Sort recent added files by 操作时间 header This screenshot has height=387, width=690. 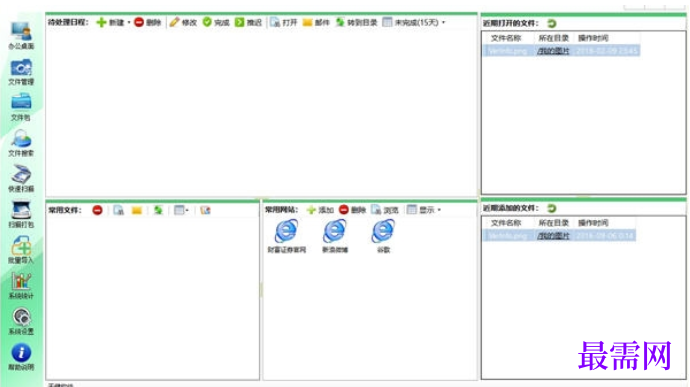tap(593, 223)
